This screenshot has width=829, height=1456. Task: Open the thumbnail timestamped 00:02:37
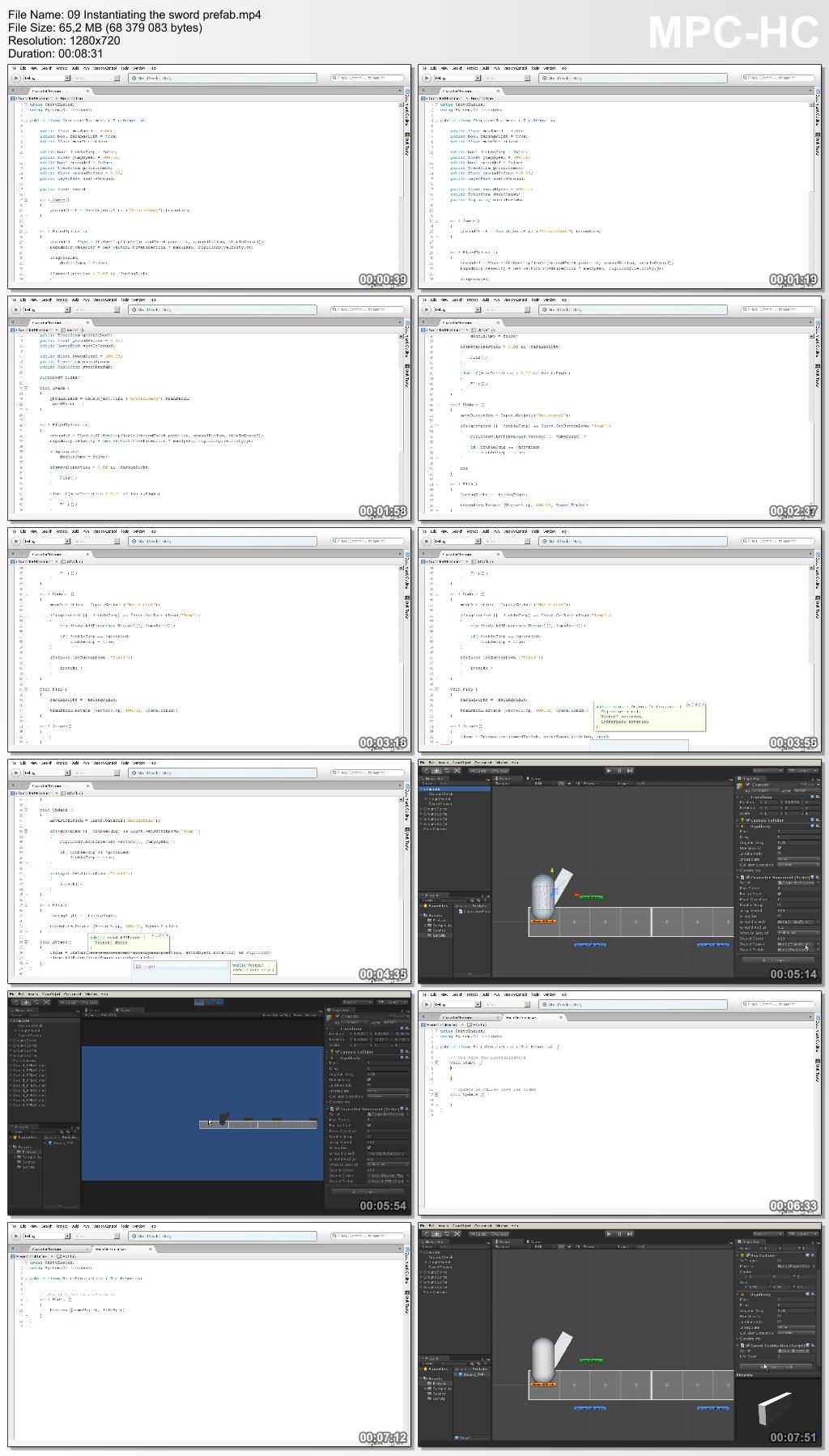620,408
